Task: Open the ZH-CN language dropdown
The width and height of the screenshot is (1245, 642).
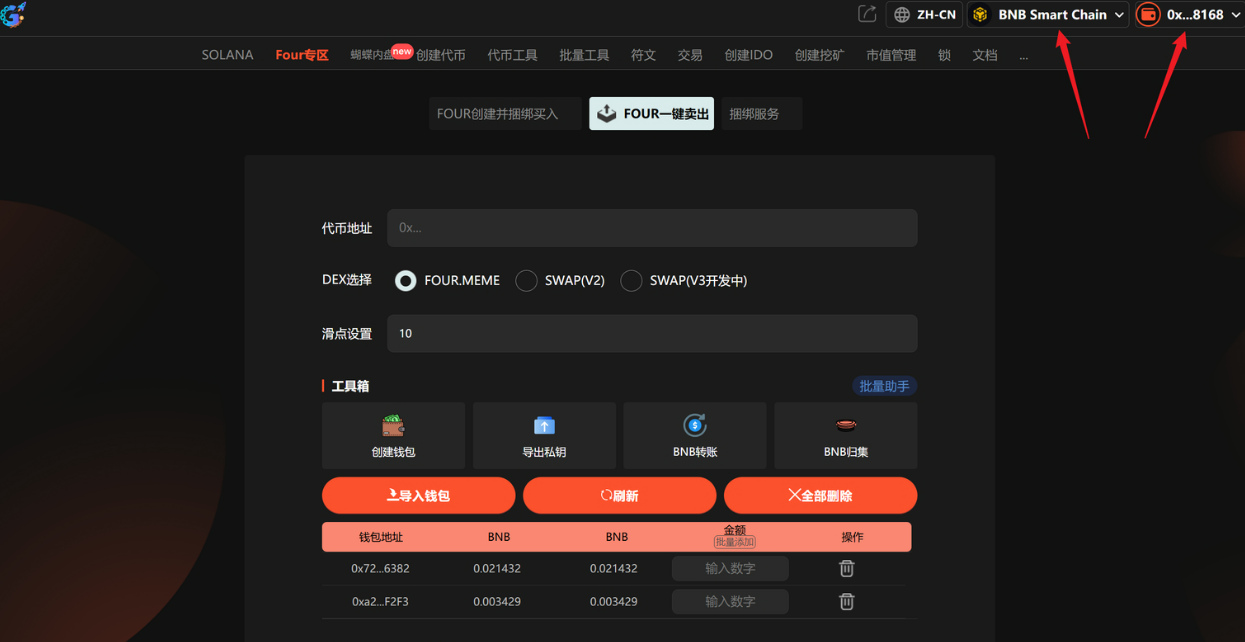Action: click(x=923, y=14)
